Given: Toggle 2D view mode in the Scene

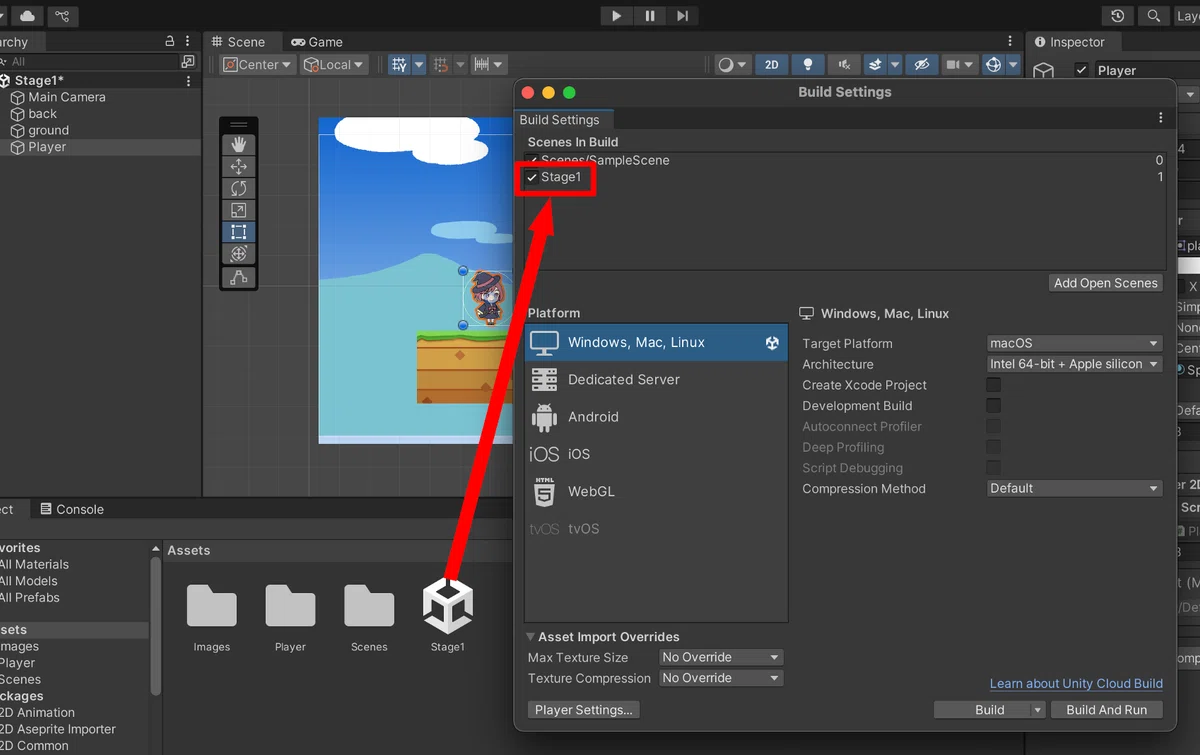Looking at the screenshot, I should 771,65.
